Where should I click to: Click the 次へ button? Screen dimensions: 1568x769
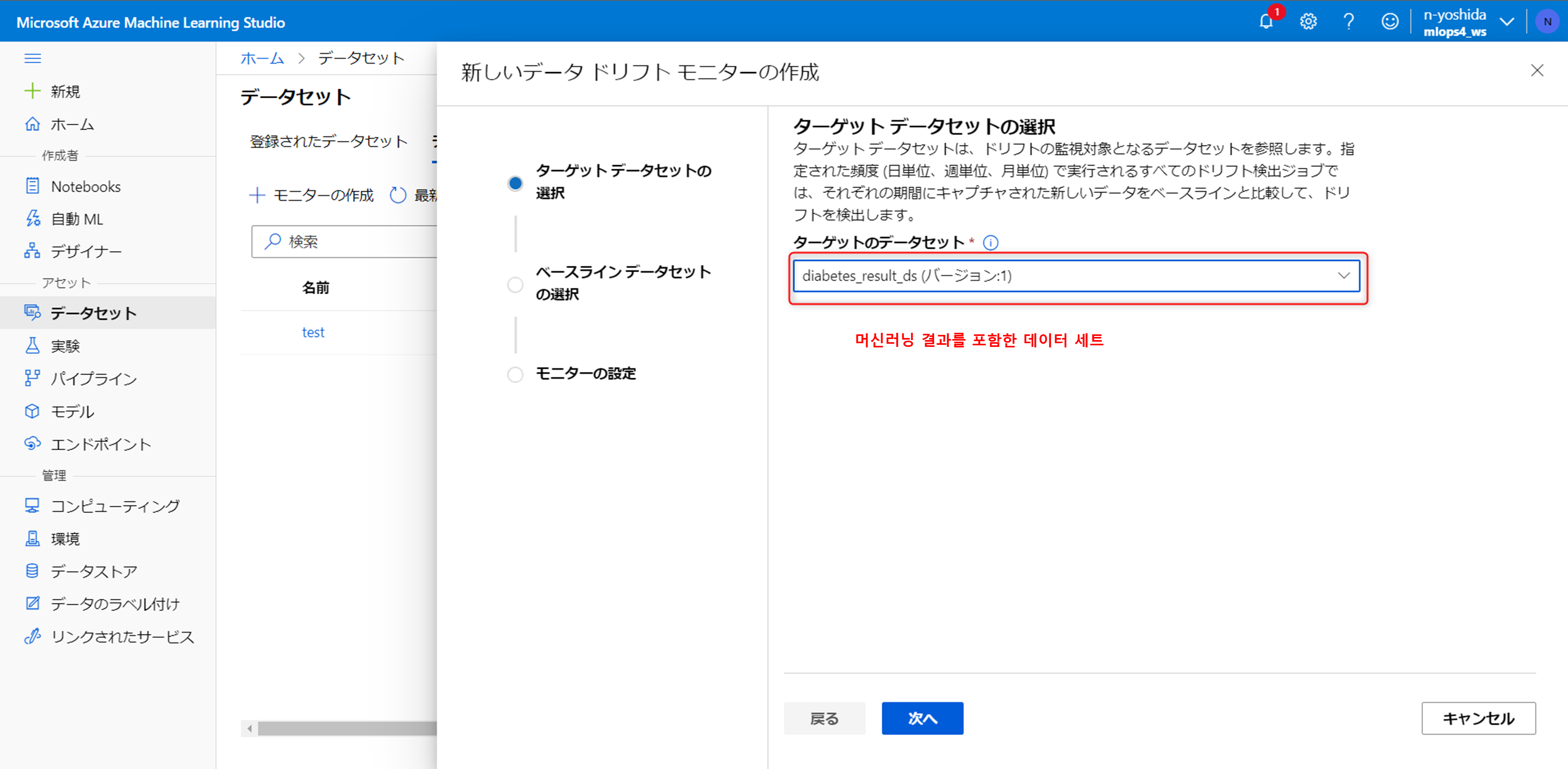click(x=921, y=718)
